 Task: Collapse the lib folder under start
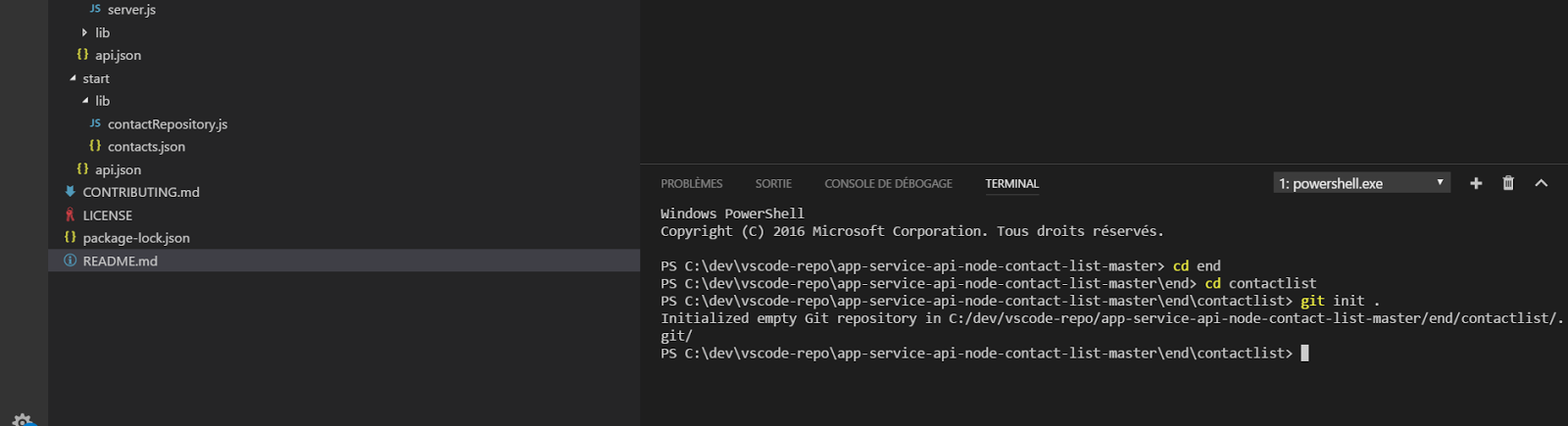tap(85, 101)
